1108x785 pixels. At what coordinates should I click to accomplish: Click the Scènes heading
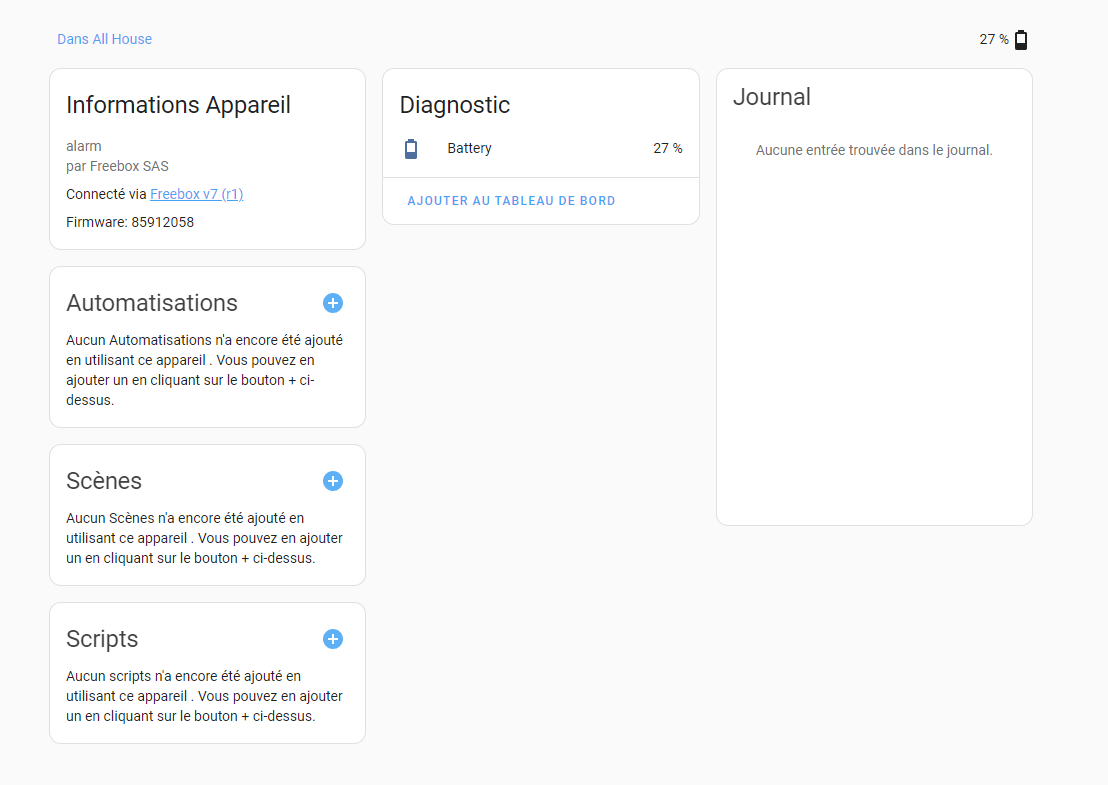click(104, 481)
